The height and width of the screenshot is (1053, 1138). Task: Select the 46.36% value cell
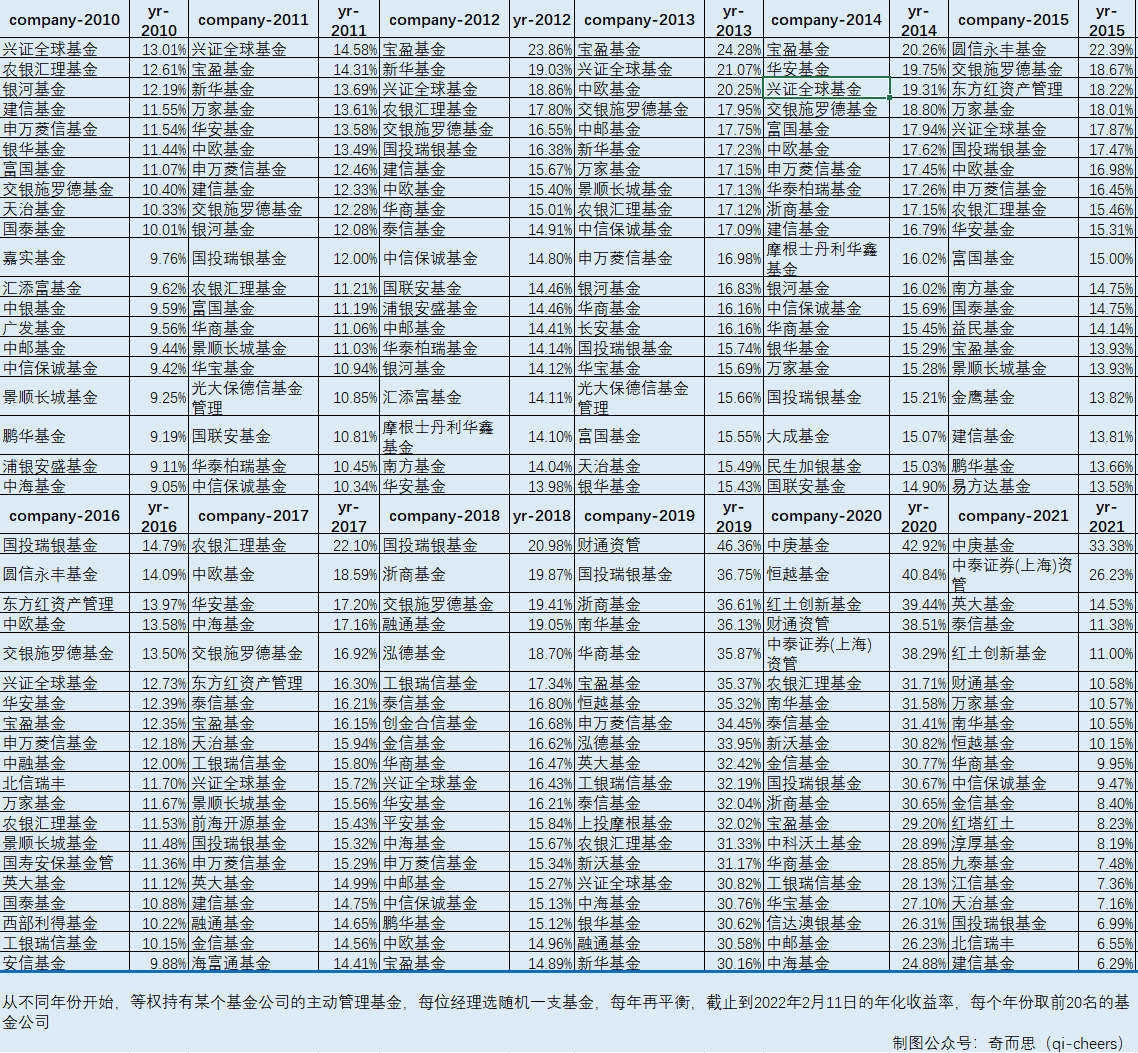pos(734,545)
